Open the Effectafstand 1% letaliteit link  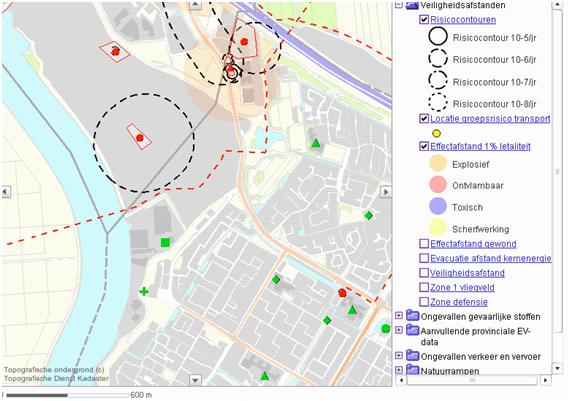click(x=480, y=146)
